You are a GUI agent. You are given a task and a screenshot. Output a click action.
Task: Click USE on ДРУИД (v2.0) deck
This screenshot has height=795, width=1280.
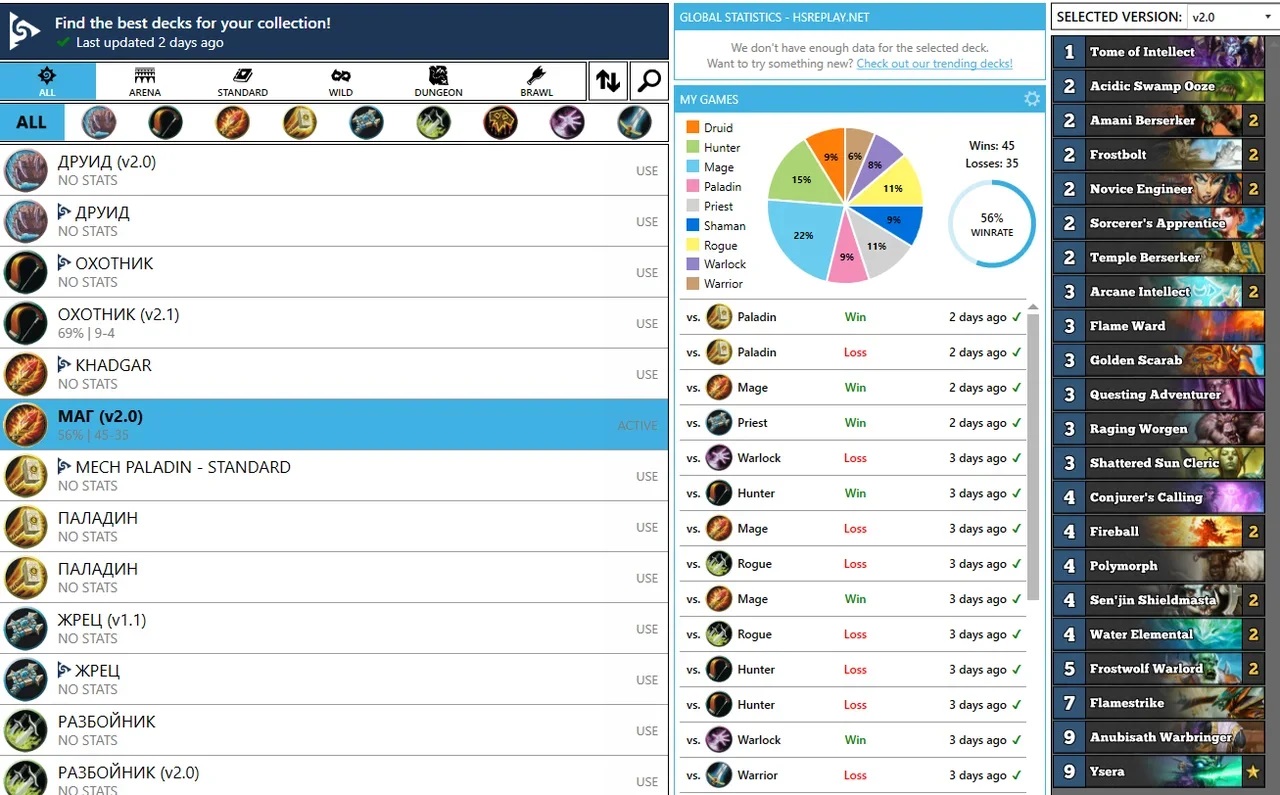(x=647, y=171)
